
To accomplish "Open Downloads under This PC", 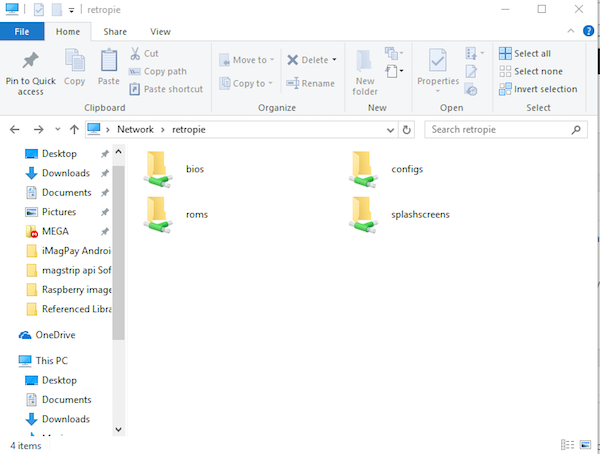I will point(58,419).
